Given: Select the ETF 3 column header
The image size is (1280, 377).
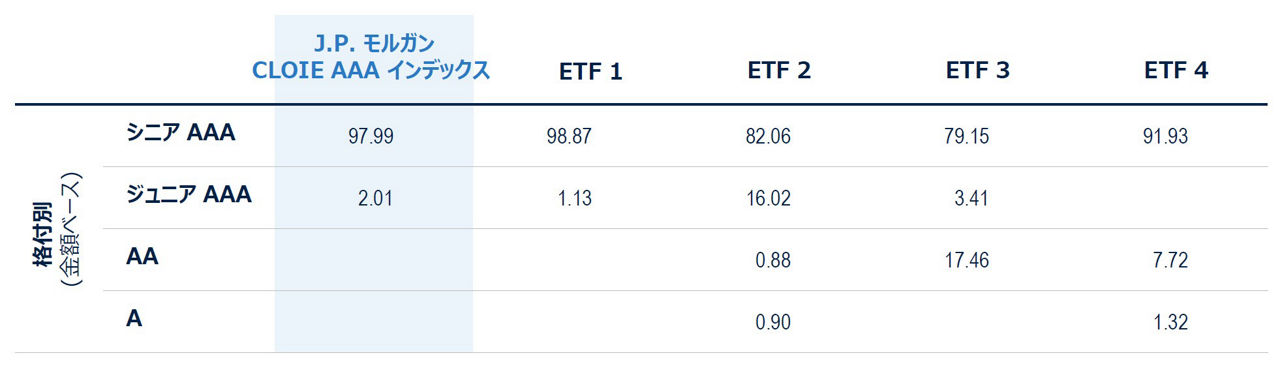Looking at the screenshot, I should [x=977, y=71].
